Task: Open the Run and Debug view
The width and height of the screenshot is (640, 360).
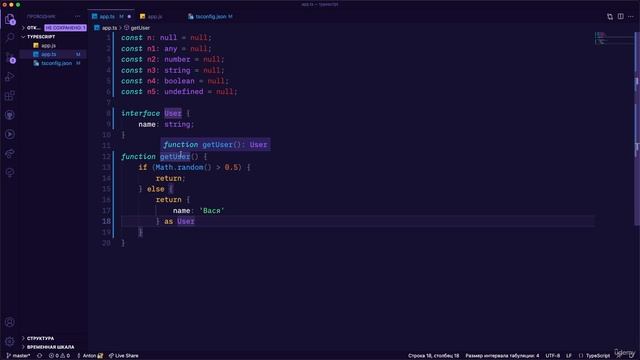Action: pyautogui.click(x=10, y=76)
